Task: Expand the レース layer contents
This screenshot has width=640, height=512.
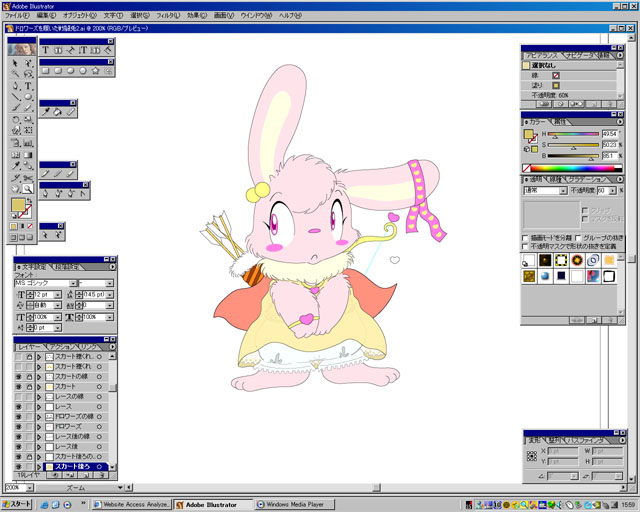Action: (39, 407)
